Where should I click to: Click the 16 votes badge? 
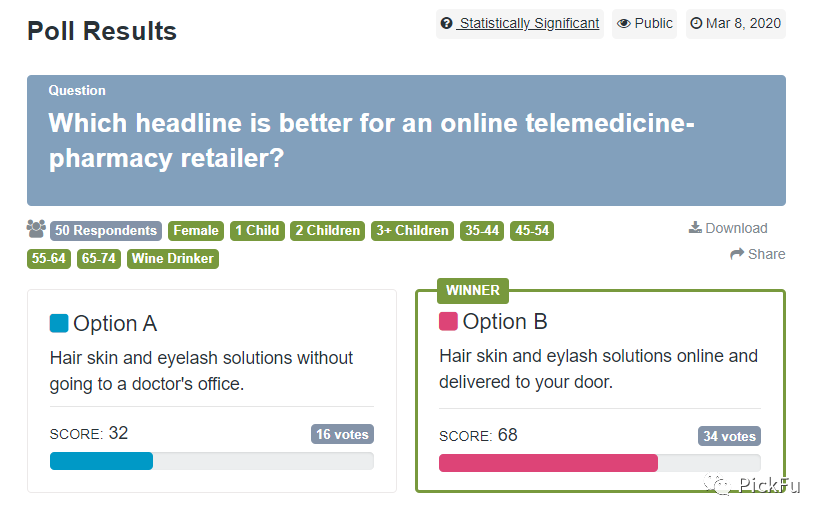(x=342, y=434)
